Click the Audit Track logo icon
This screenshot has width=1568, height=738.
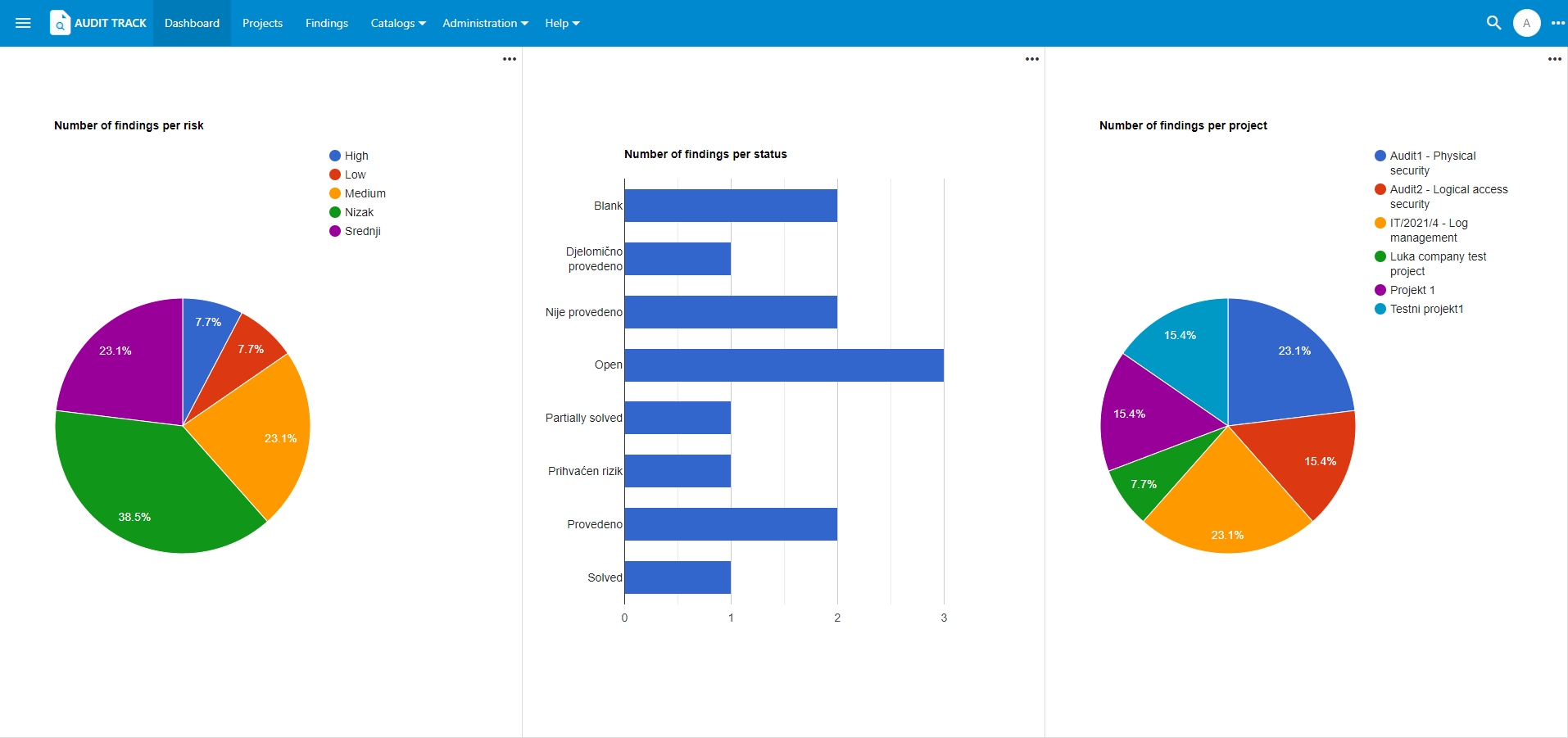(x=60, y=23)
